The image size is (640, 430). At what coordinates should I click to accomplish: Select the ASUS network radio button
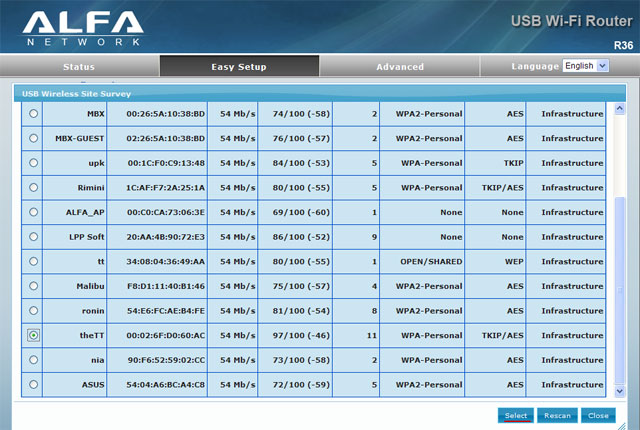(33, 384)
